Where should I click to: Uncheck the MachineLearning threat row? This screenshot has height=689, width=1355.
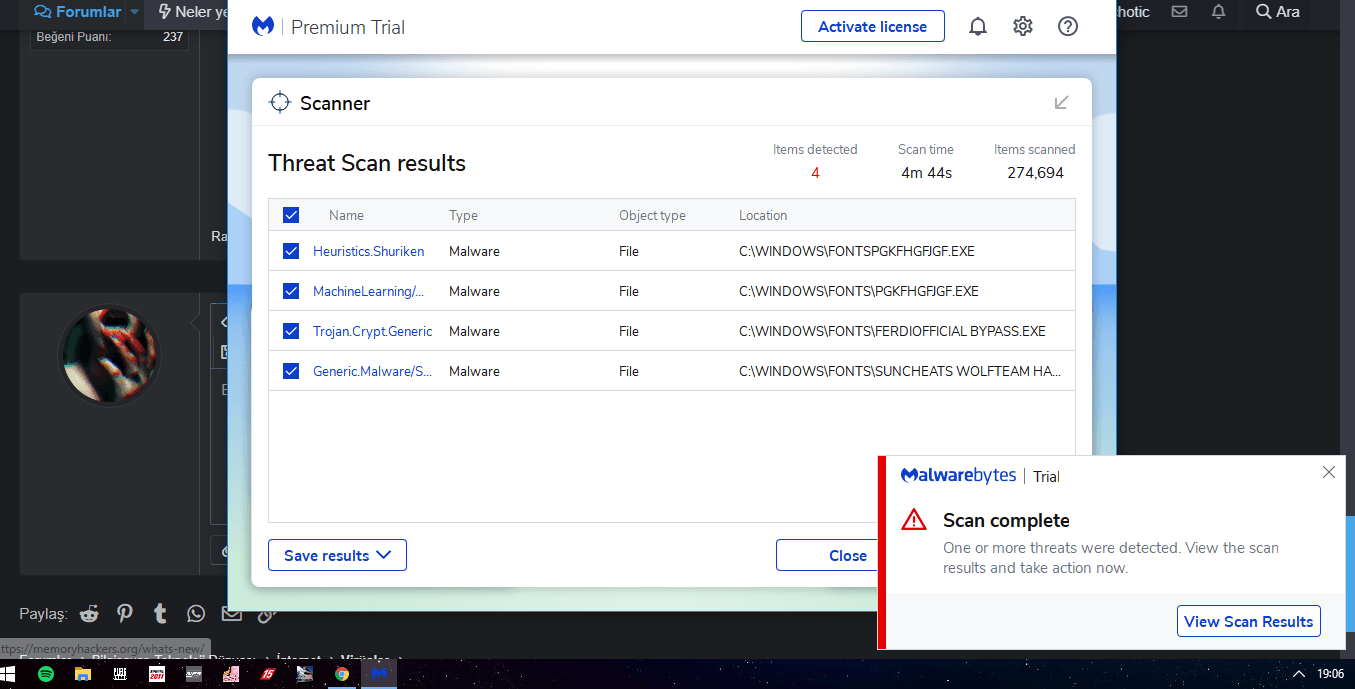click(291, 291)
